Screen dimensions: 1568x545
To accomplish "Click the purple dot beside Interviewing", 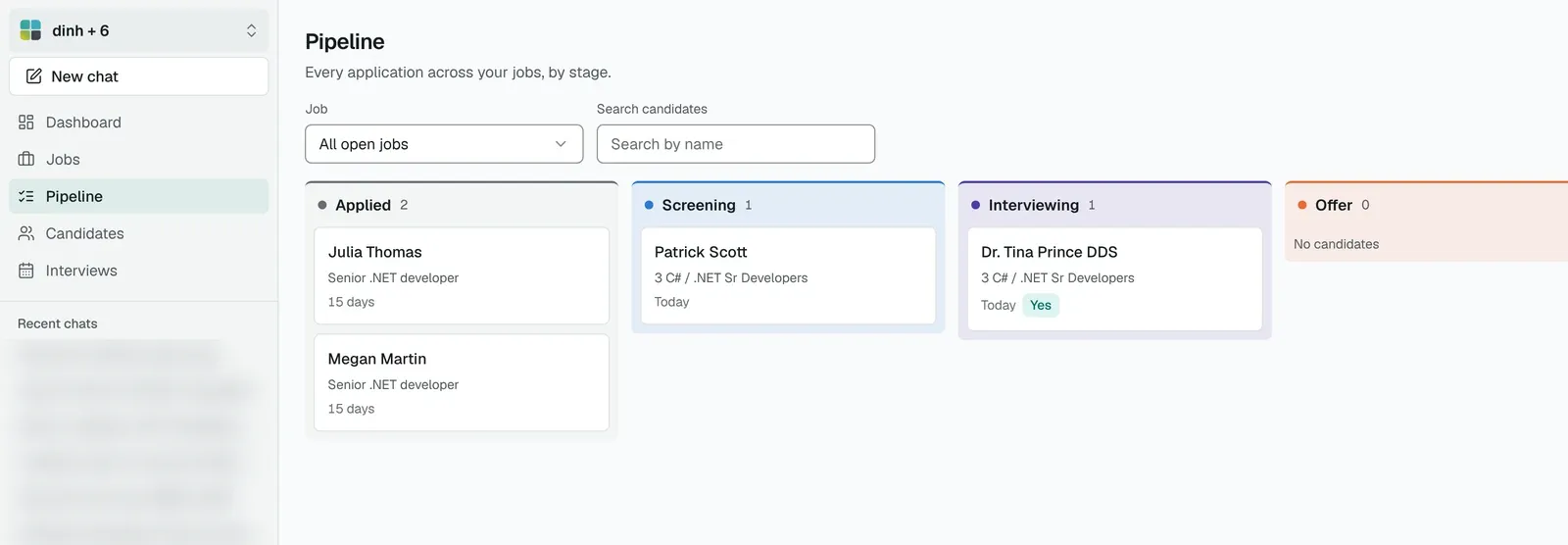I will pos(975,205).
